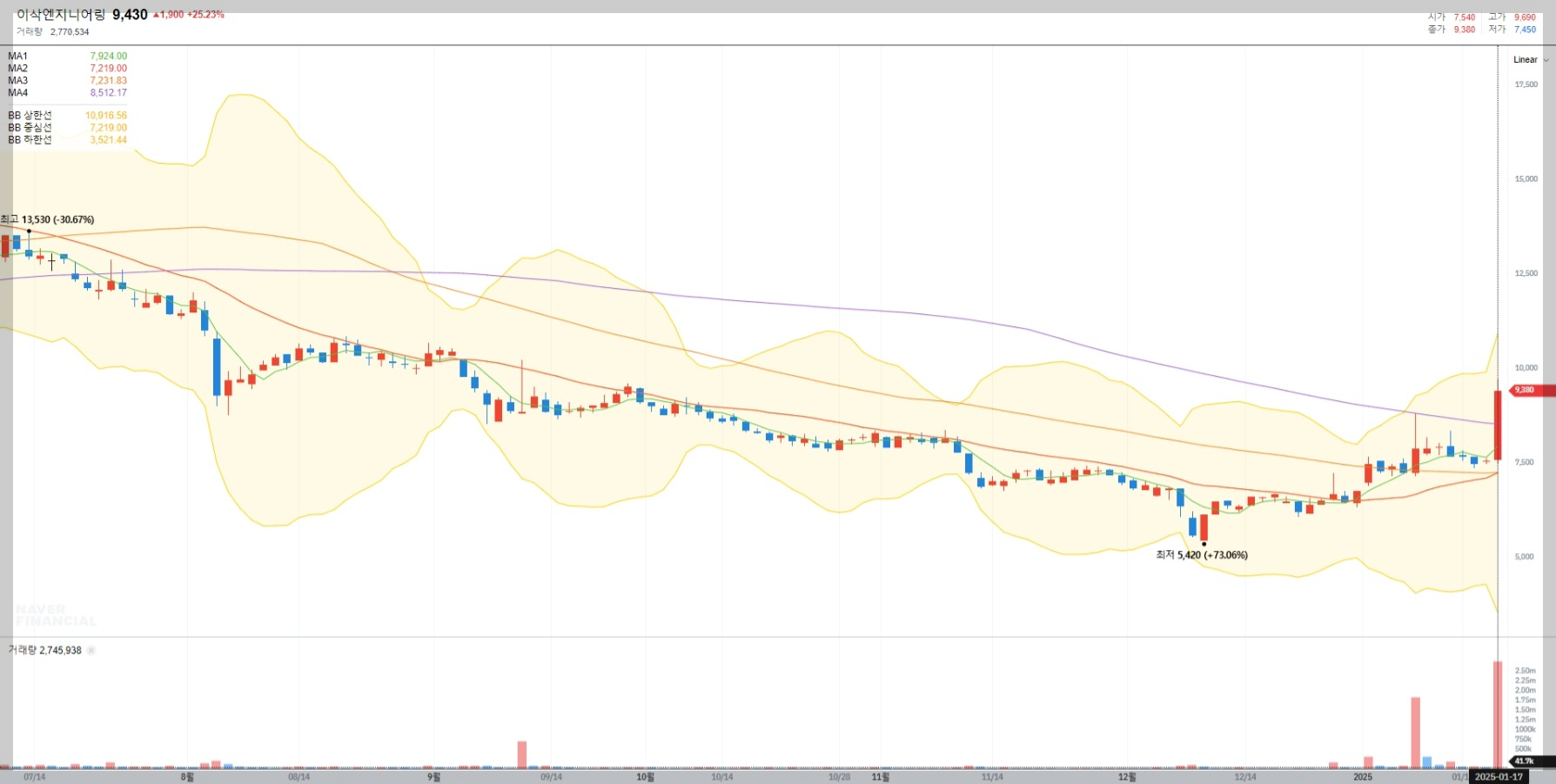Select the MA4 8,512.17 legend row
Image resolution: width=1556 pixels, height=784 pixels.
67,92
